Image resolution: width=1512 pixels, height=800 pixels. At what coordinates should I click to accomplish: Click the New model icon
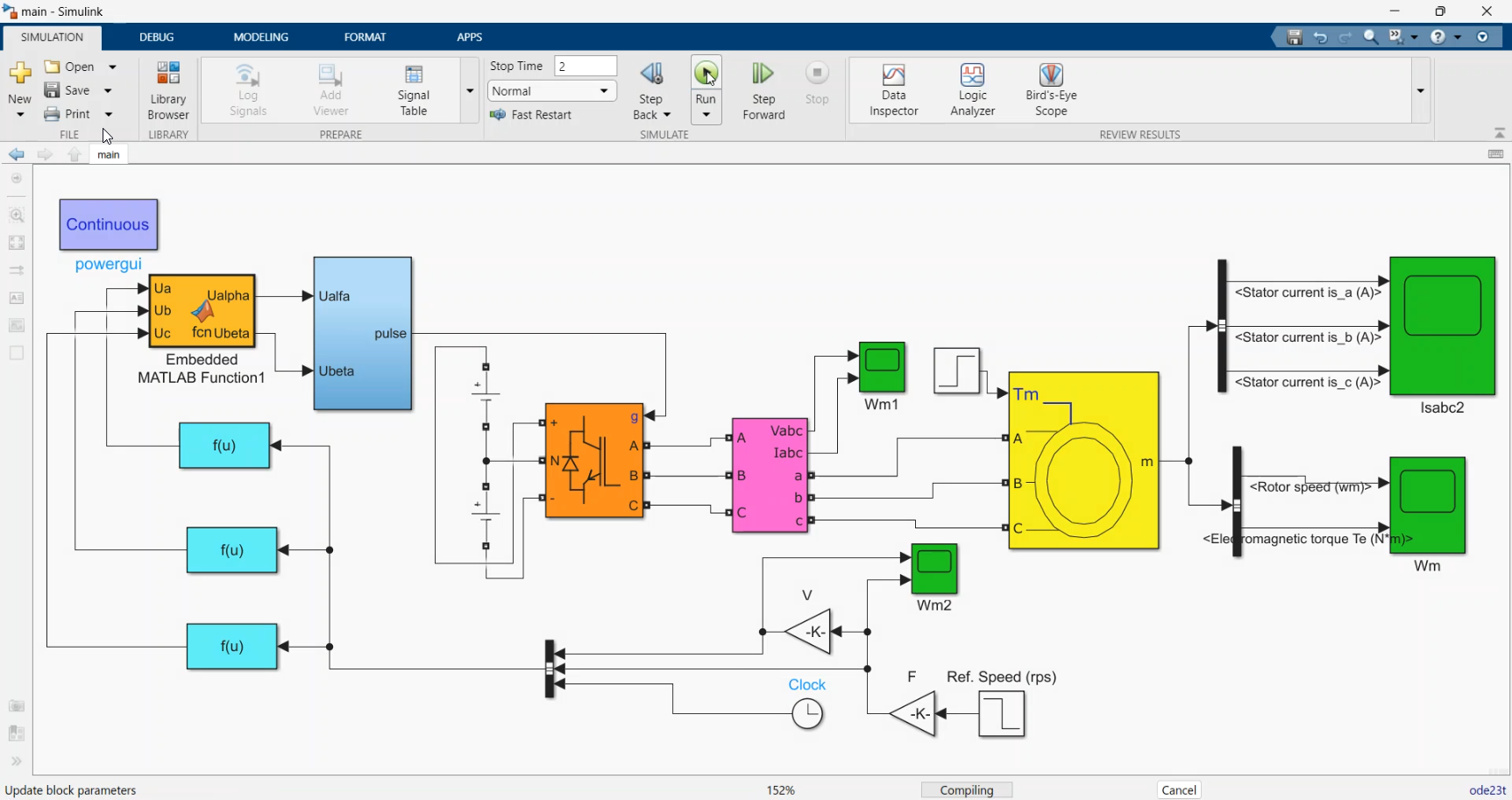(x=19, y=74)
